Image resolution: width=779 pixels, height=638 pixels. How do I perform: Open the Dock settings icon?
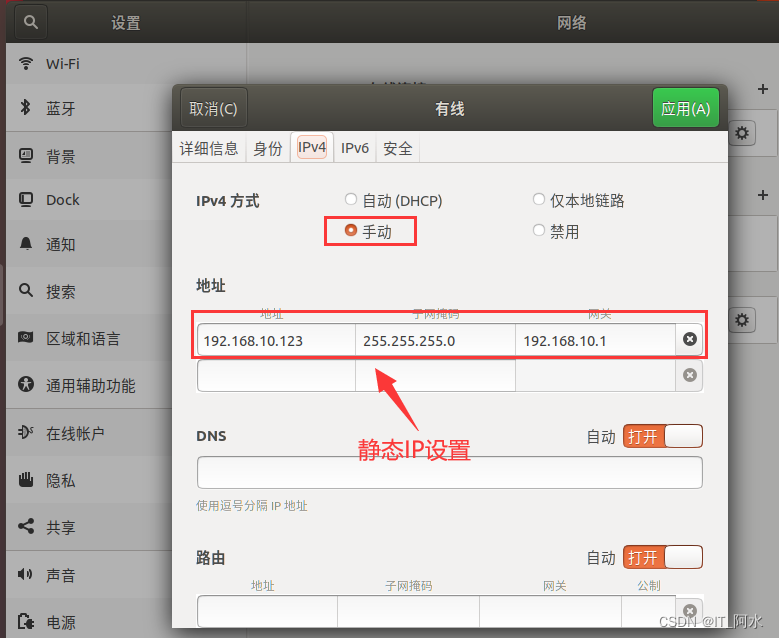(26, 200)
